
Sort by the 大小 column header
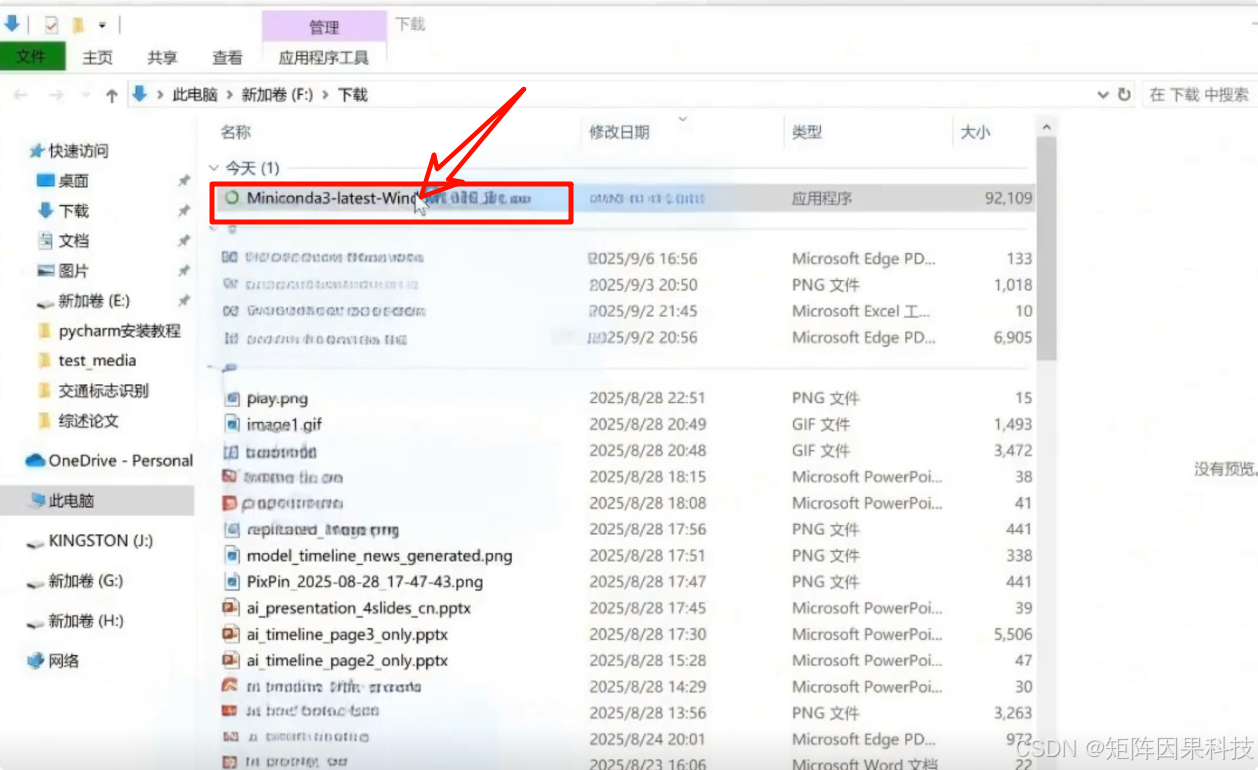tap(975, 132)
